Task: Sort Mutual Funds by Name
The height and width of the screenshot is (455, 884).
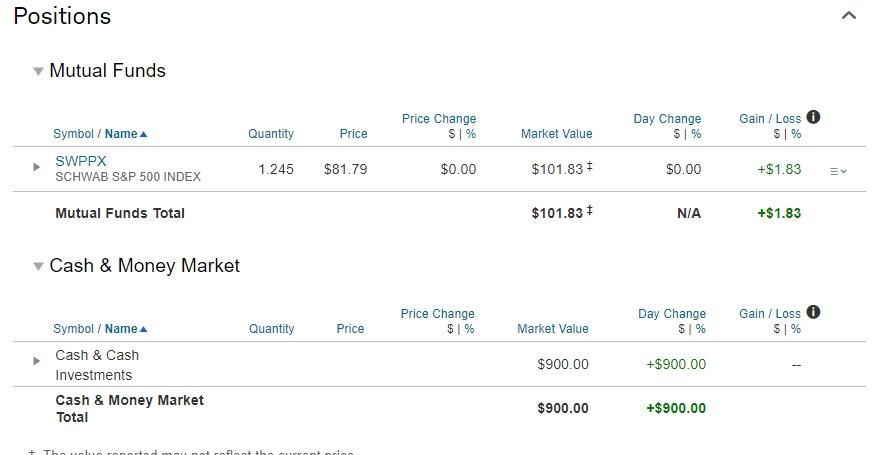Action: click(121, 134)
